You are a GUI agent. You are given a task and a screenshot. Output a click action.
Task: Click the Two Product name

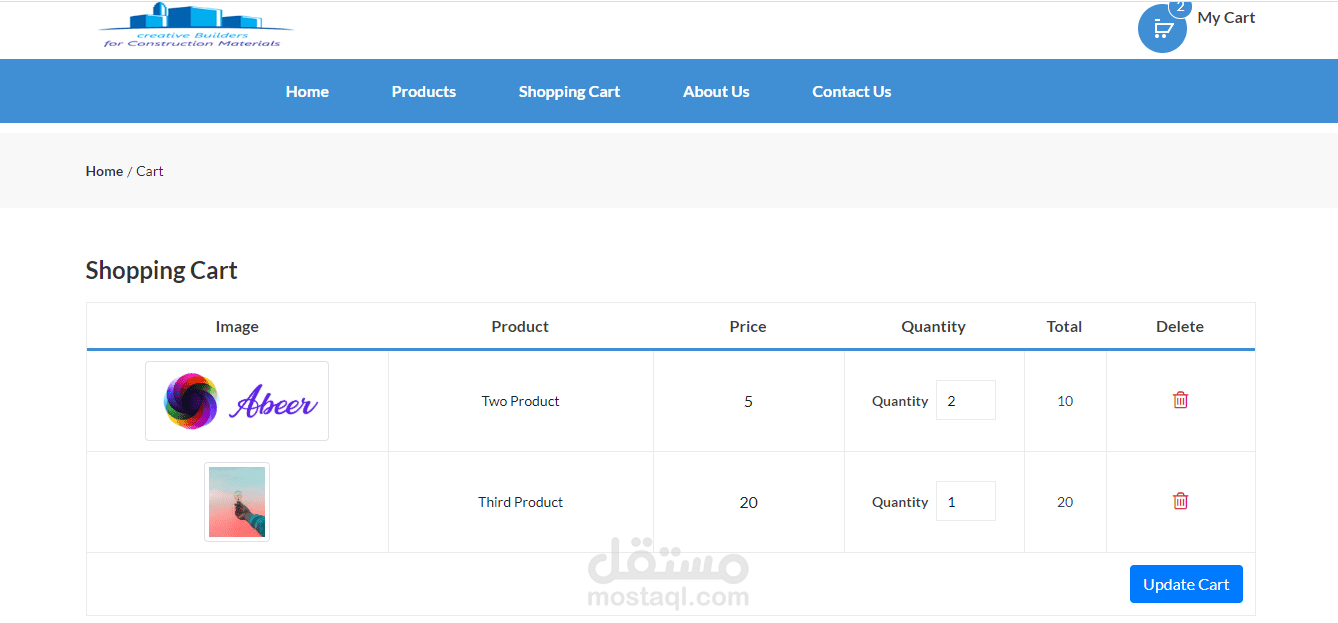[520, 401]
